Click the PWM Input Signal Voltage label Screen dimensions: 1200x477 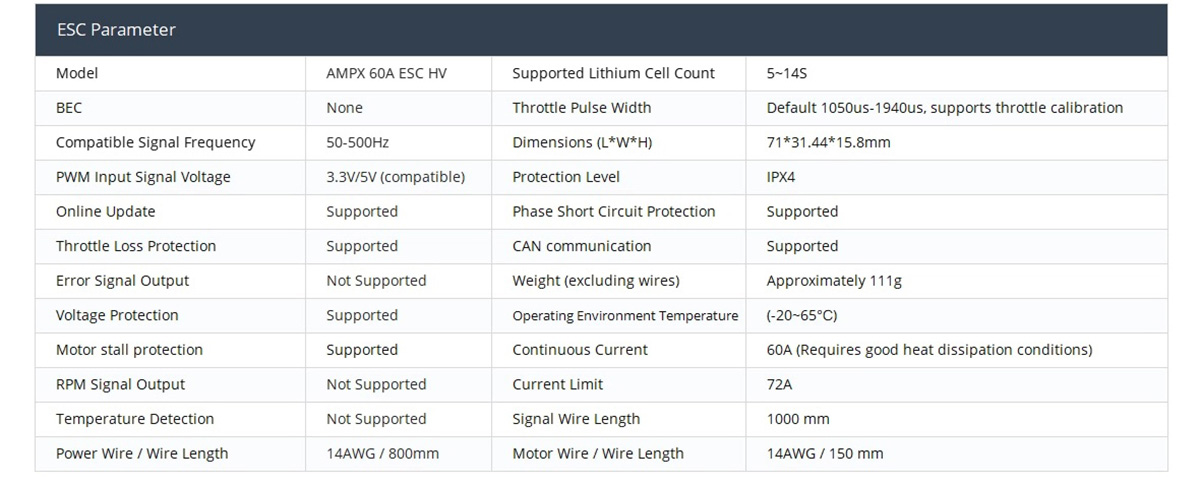(143, 177)
